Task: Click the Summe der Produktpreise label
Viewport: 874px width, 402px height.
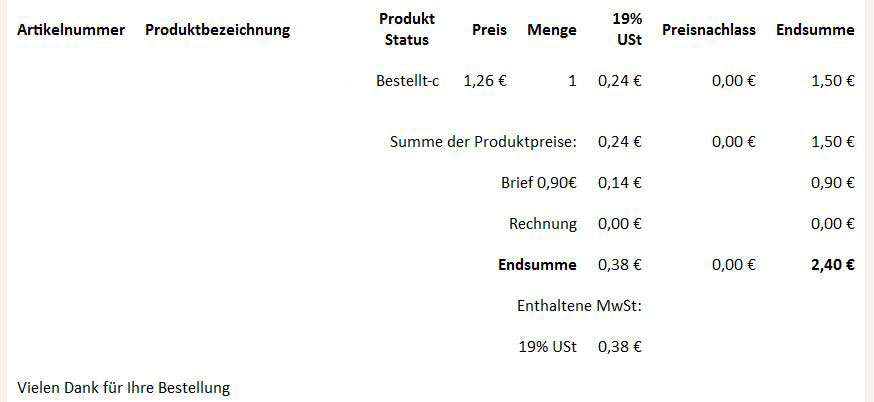Action: tap(483, 142)
